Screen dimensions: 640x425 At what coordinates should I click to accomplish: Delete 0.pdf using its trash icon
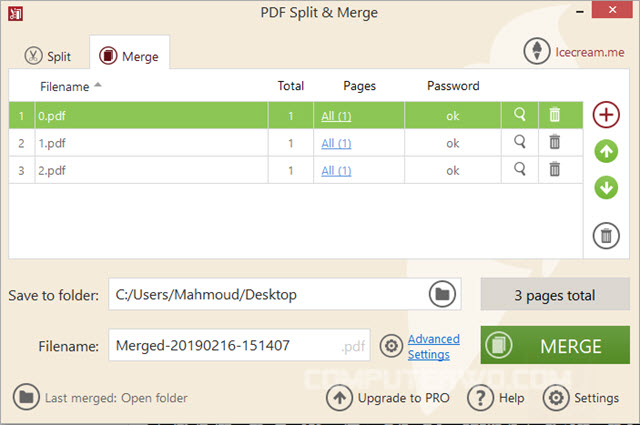coord(554,115)
